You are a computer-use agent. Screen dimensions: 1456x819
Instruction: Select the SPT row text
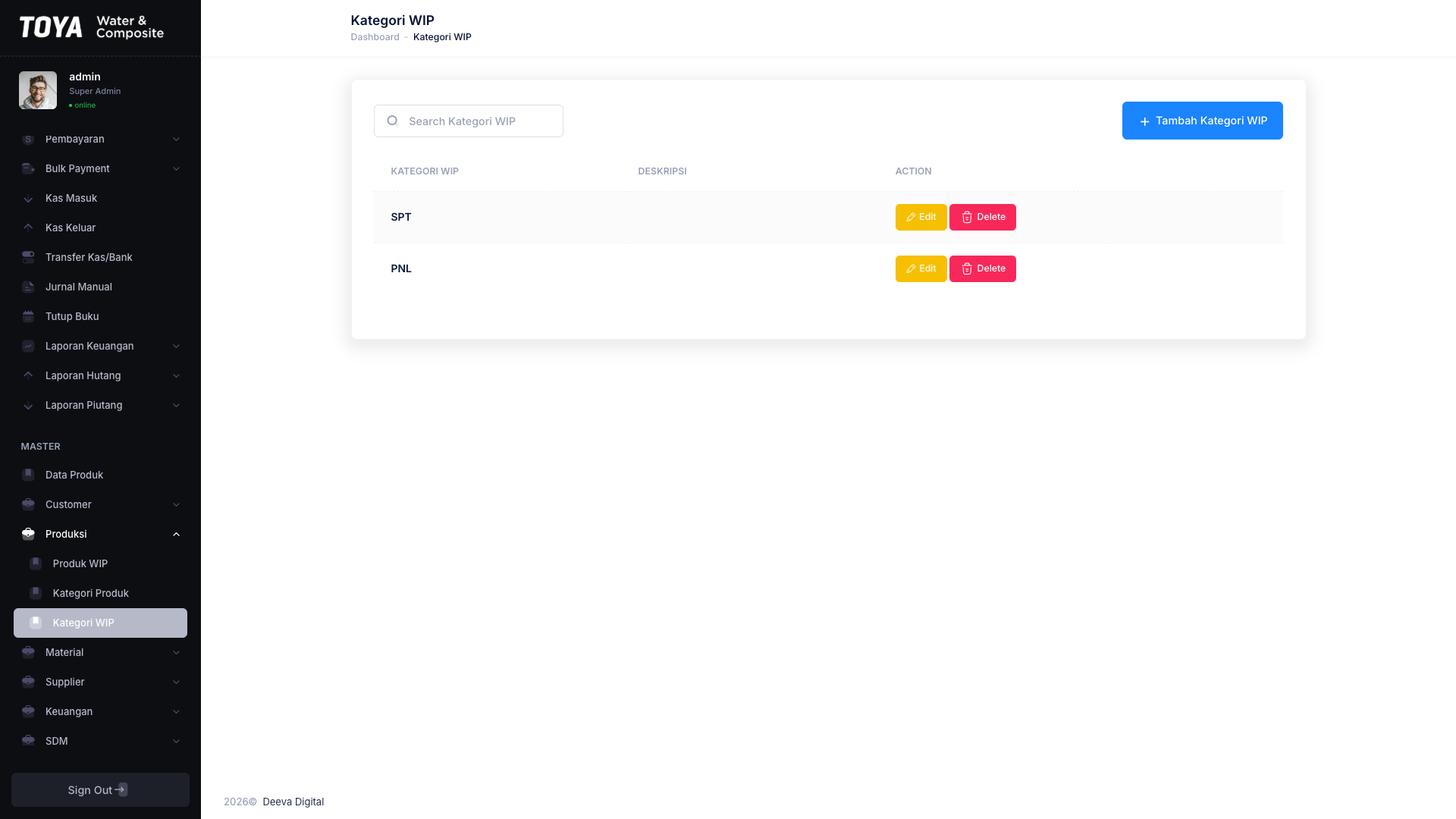(x=401, y=217)
